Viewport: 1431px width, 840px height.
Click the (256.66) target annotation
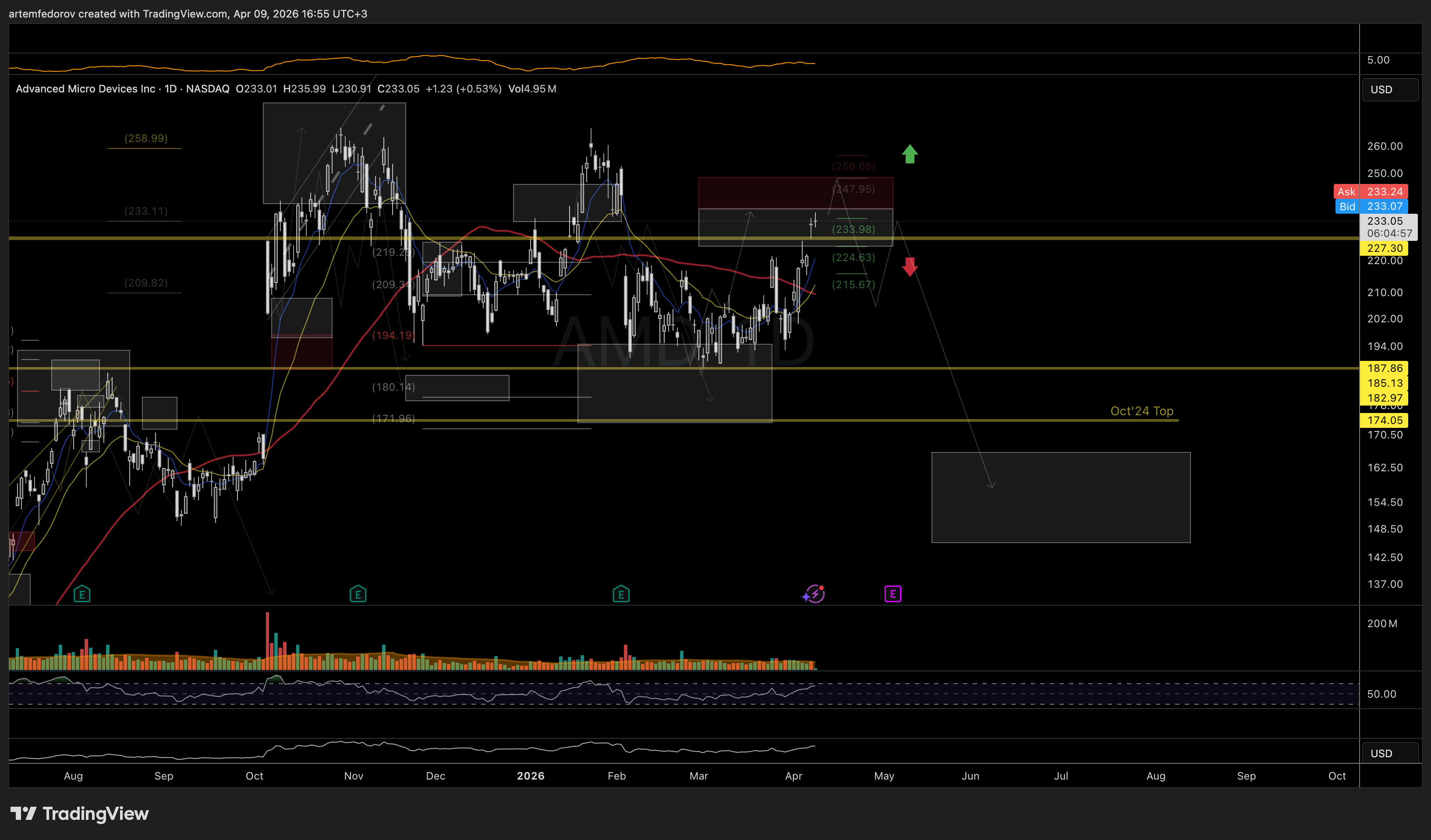pos(853,166)
